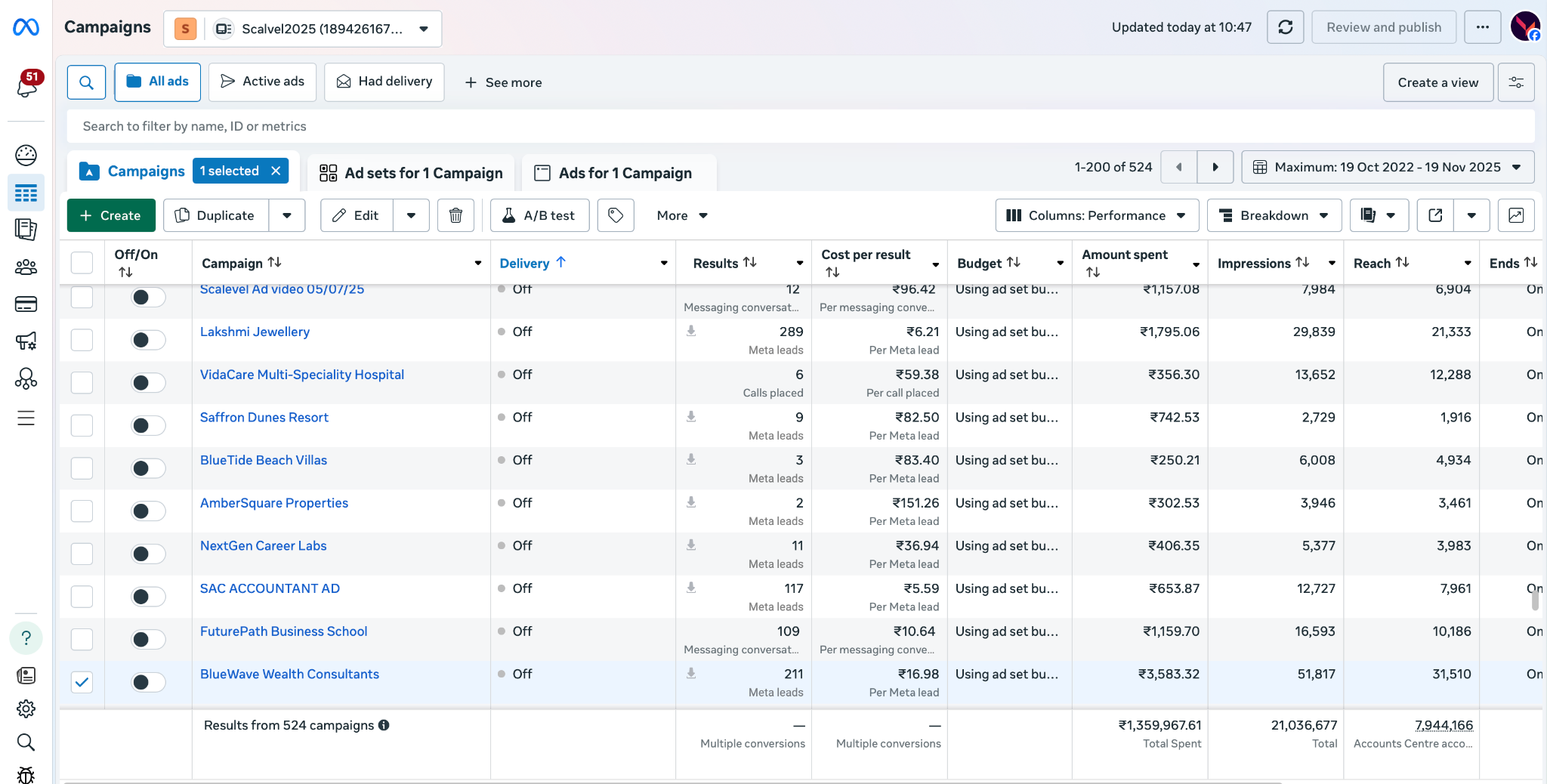Click the filter settings sliders icon
Viewport: 1547px width, 784px height.
tap(1515, 82)
